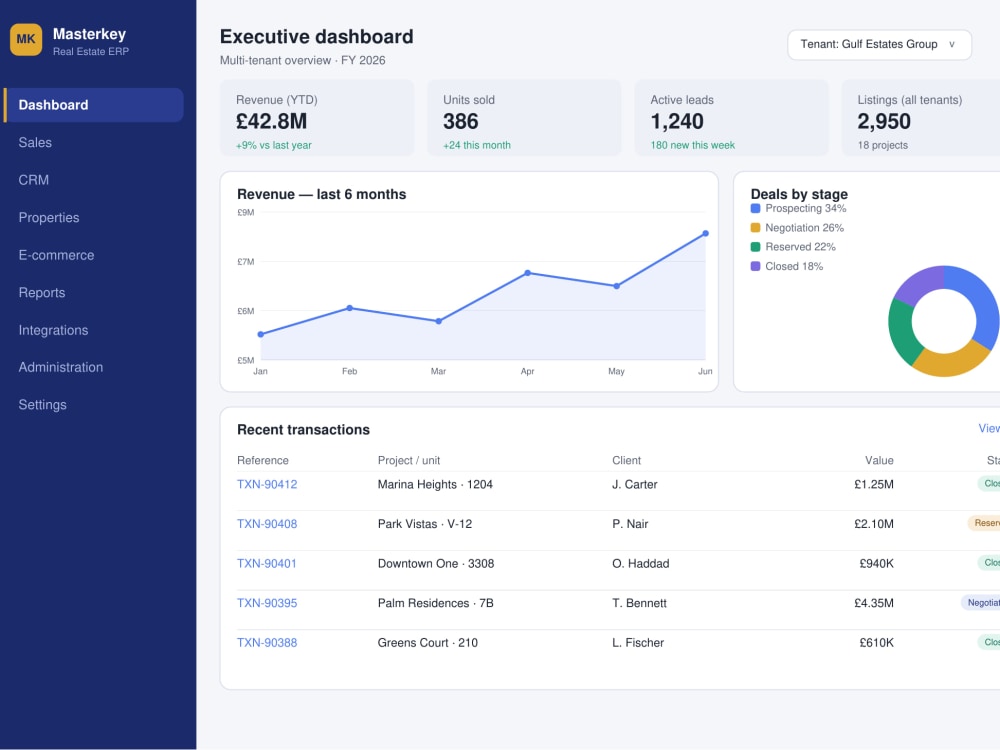This screenshot has height=750, width=1000.
Task: Click the Feb data point on revenue chart
Action: (349, 308)
